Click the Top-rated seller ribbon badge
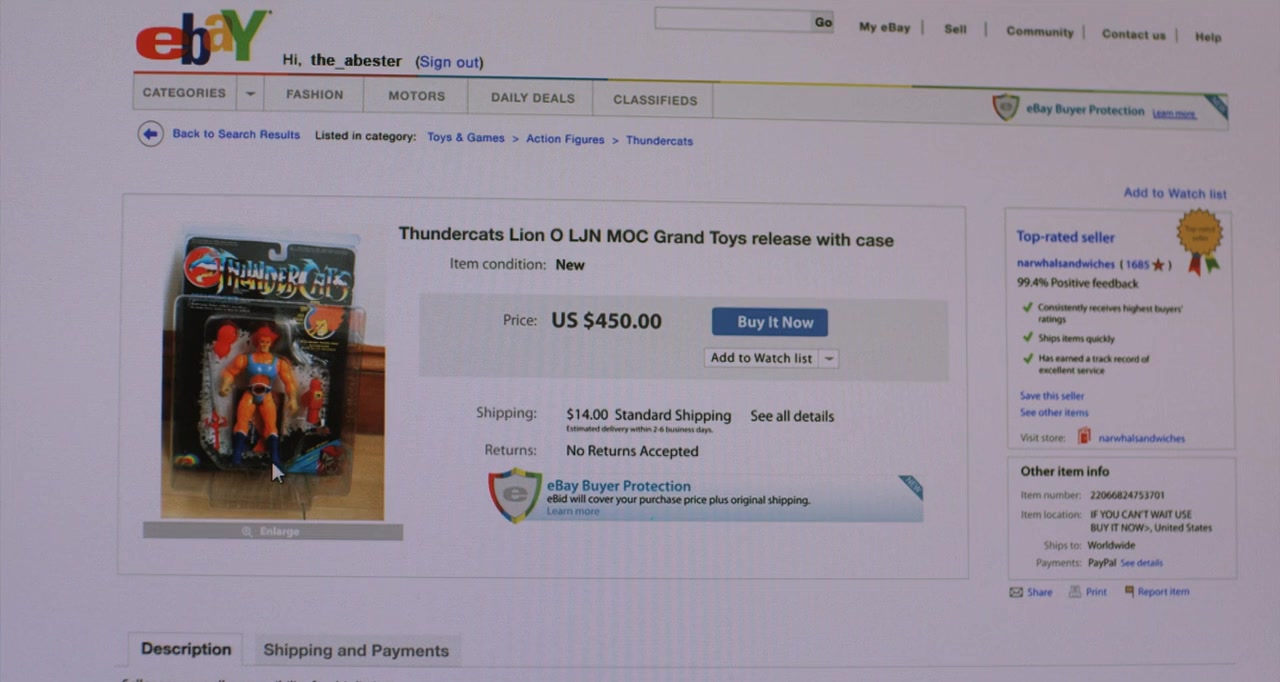Screen dimensions: 1280x682 pos(1200,240)
